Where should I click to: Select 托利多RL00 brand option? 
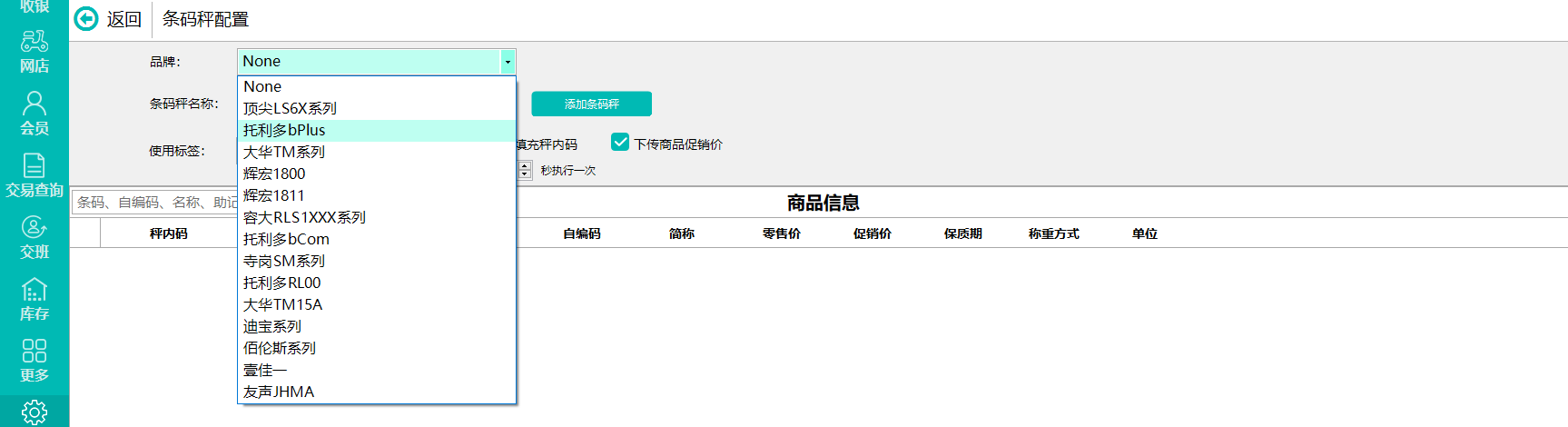[x=377, y=283]
